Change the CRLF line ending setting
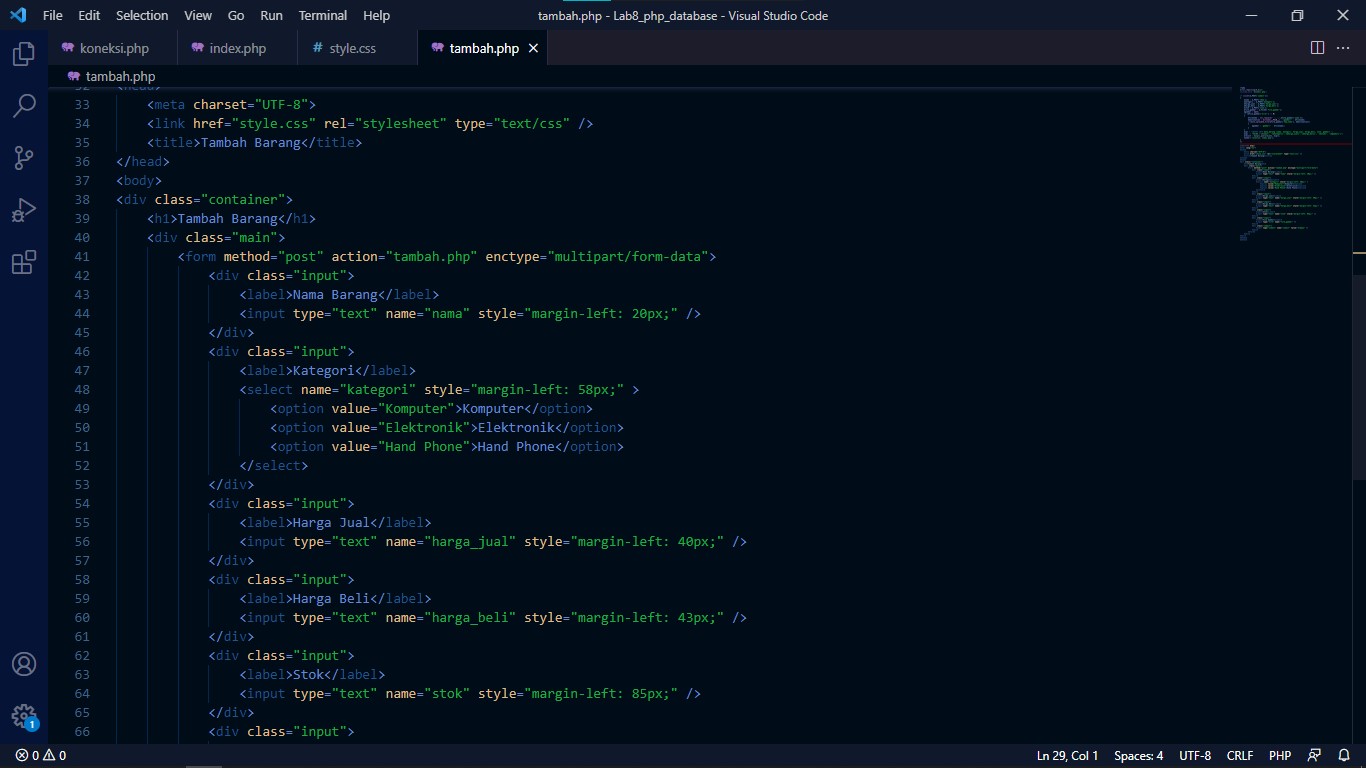 coord(1240,756)
